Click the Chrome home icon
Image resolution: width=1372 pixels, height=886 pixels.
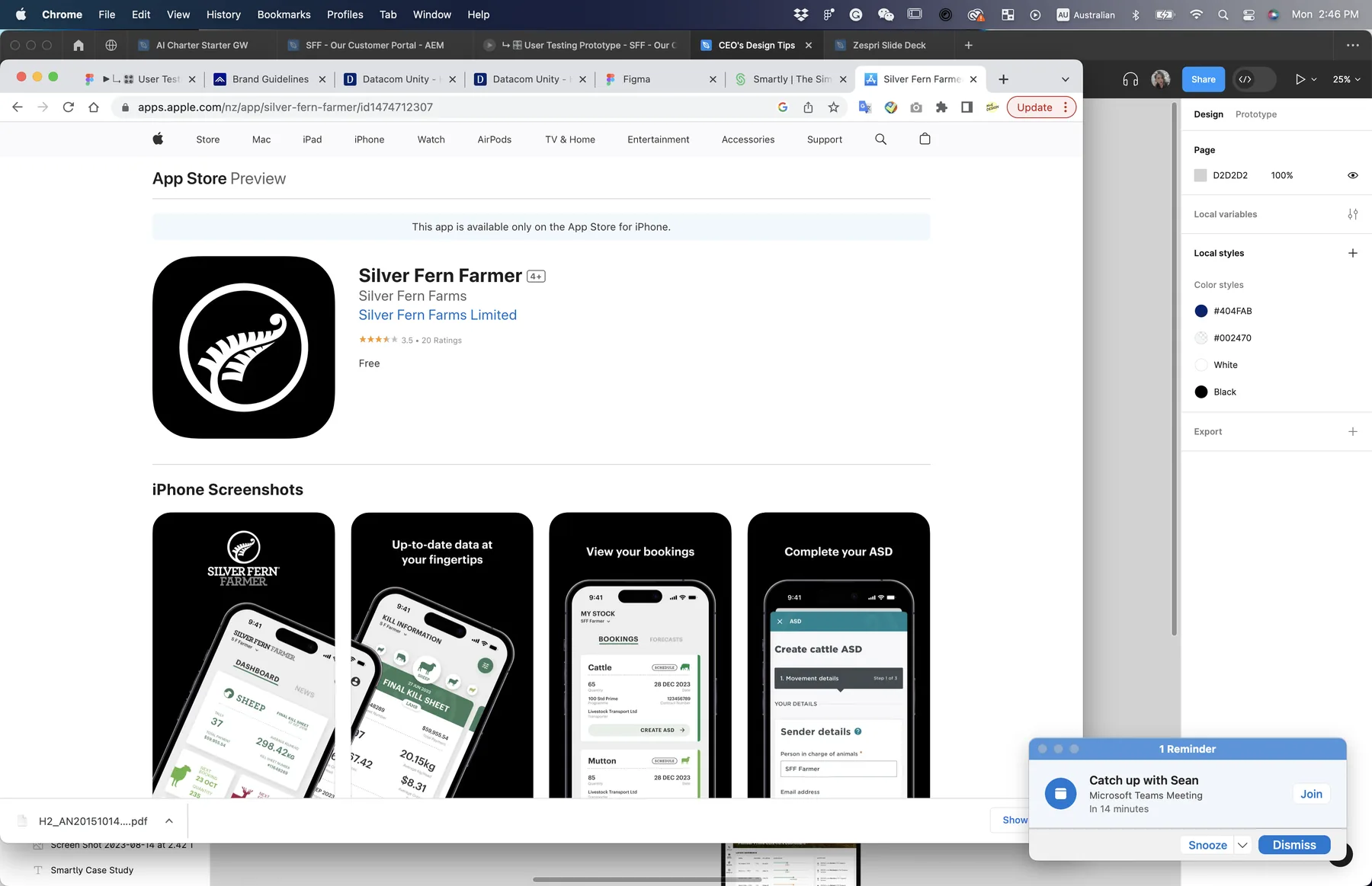tap(94, 107)
